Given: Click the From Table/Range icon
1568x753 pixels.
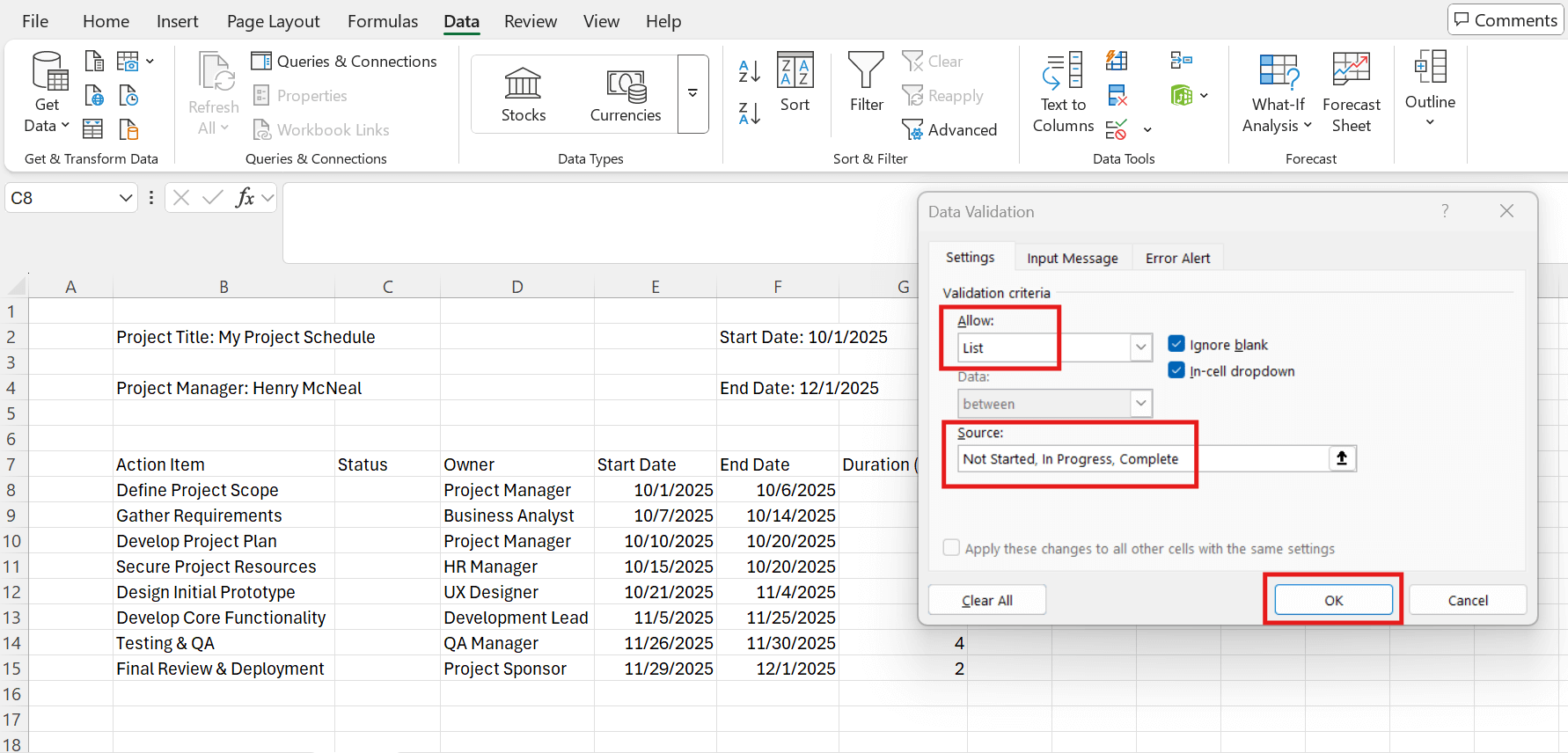Looking at the screenshot, I should click(93, 129).
